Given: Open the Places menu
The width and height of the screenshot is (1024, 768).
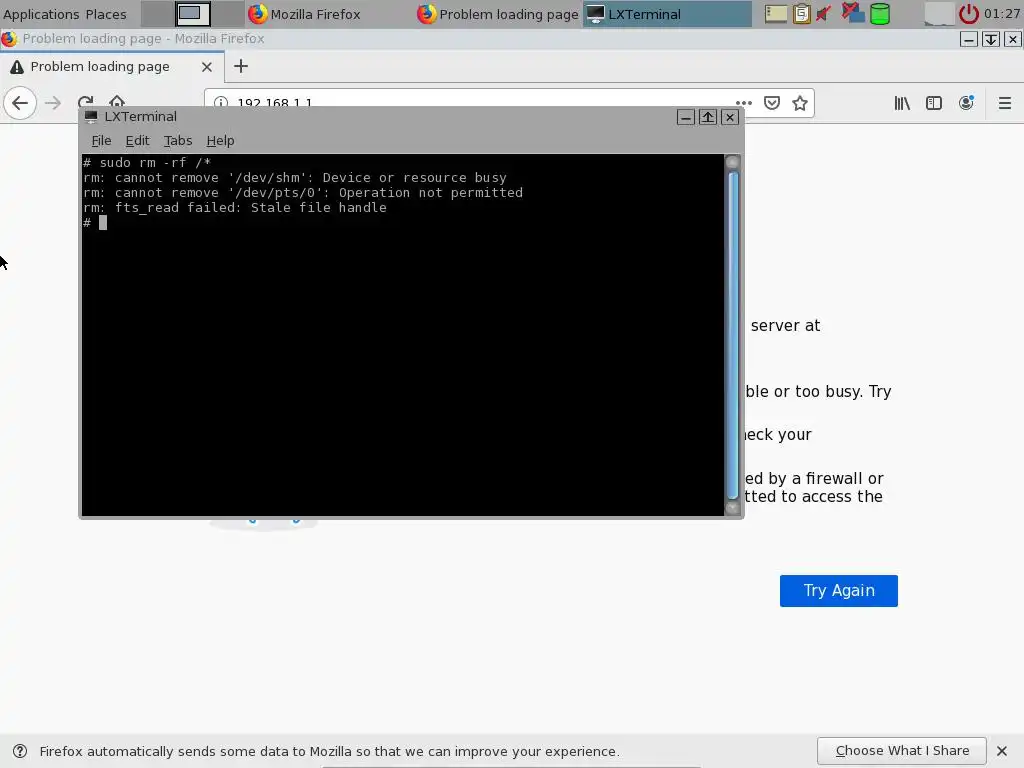Looking at the screenshot, I should 106,14.
